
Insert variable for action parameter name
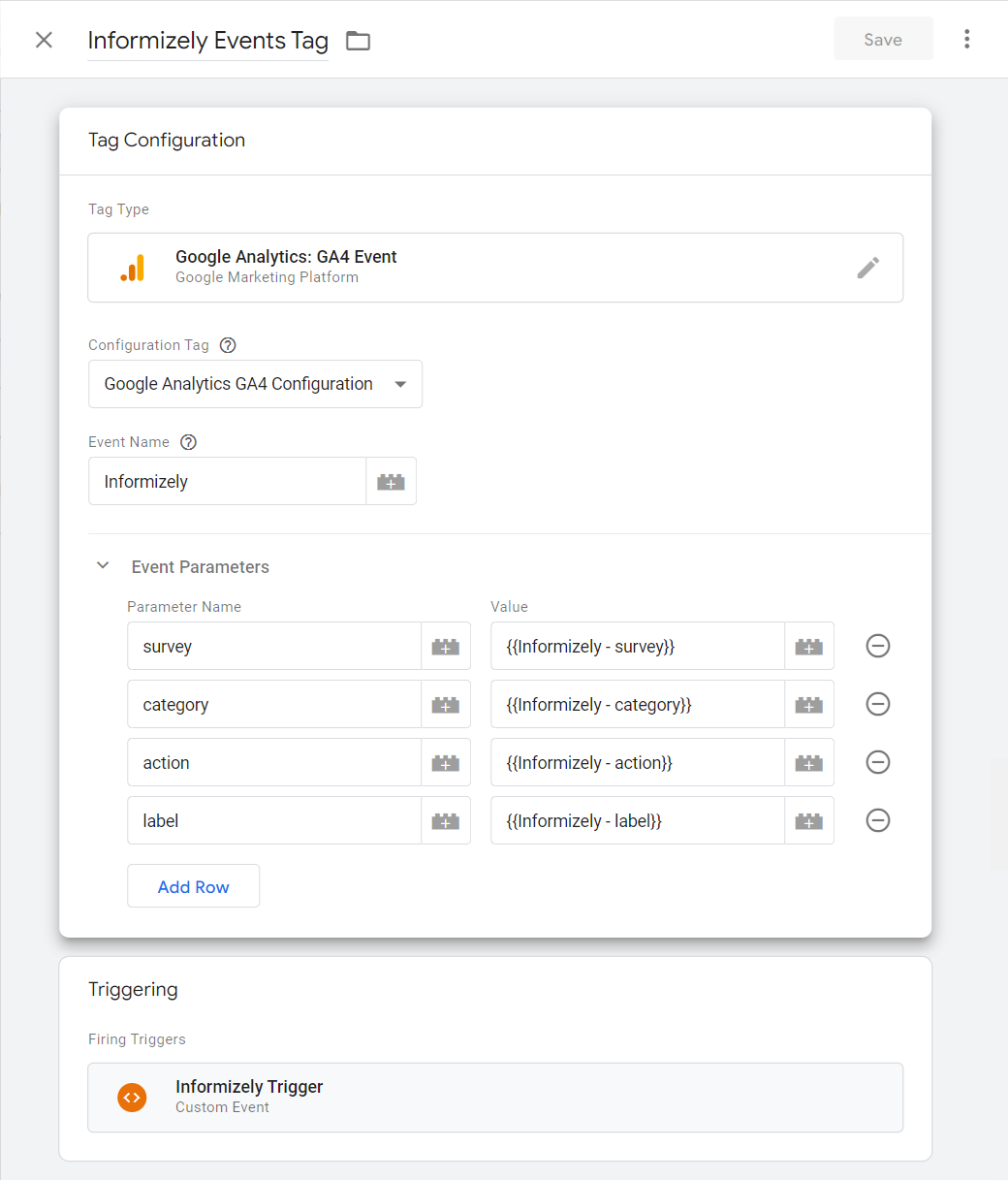[x=446, y=762]
